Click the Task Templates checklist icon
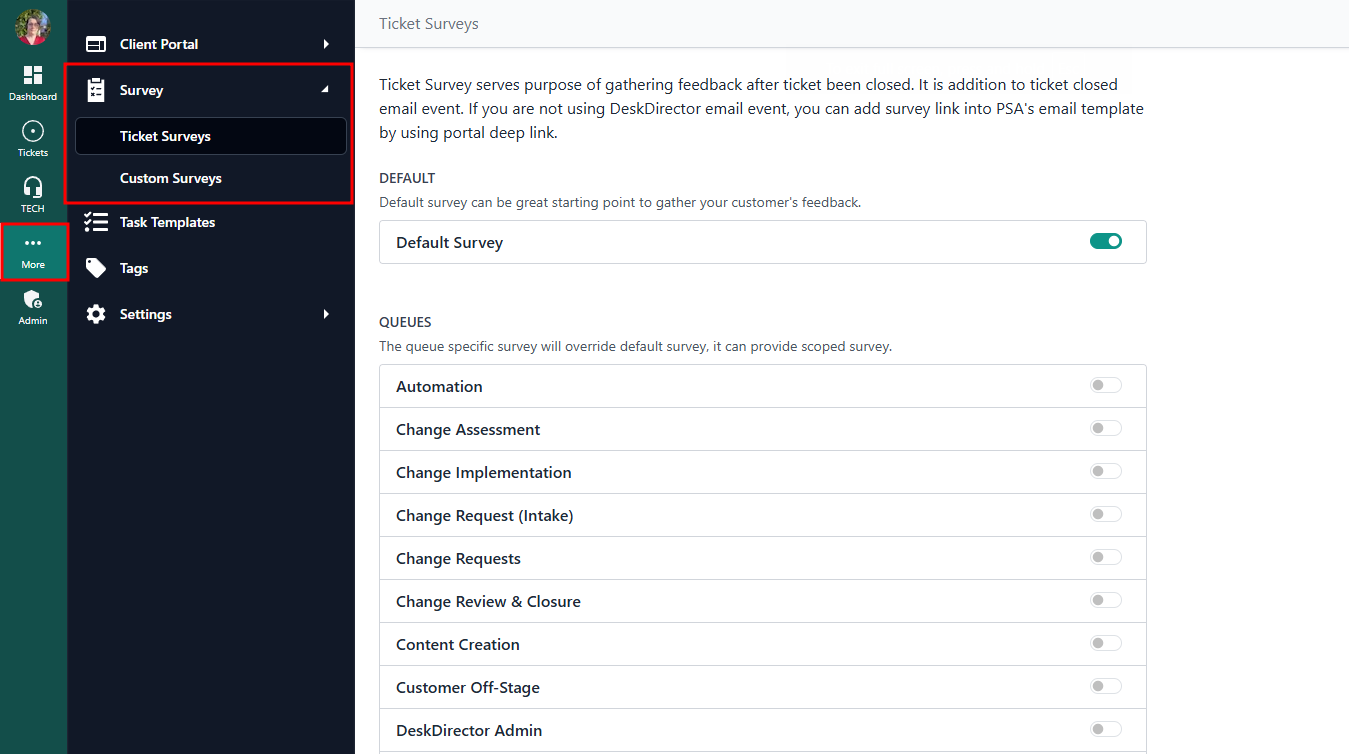The image size is (1349, 754). [96, 222]
